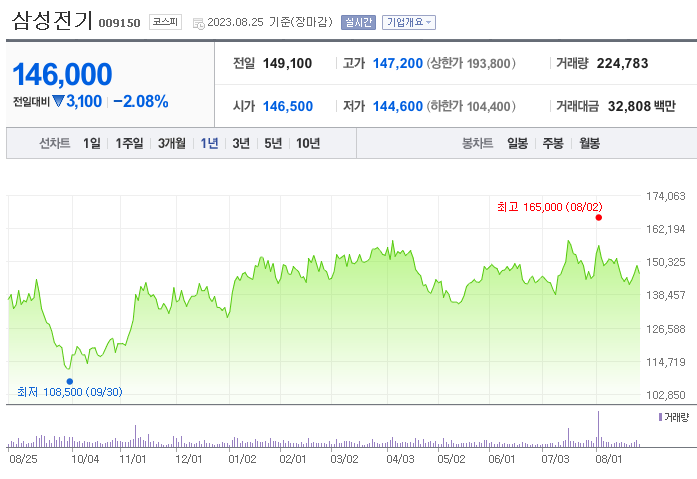Click the 최고 165,000 (08/02) label
This screenshot has height=479, width=697.
549,207
